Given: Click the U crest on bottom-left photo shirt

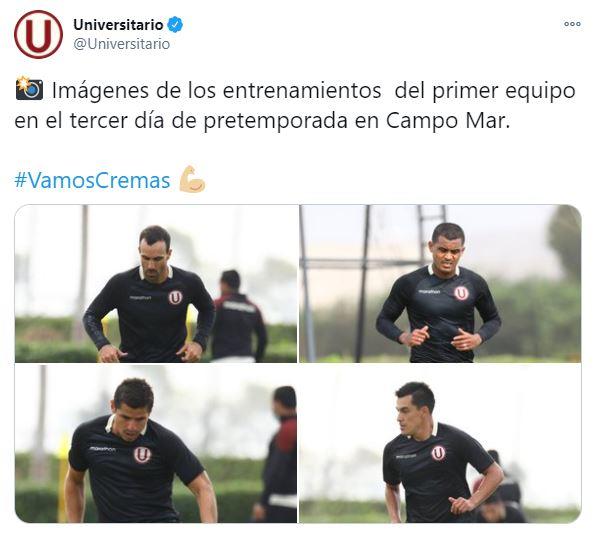Looking at the screenshot, I should coord(143,454).
